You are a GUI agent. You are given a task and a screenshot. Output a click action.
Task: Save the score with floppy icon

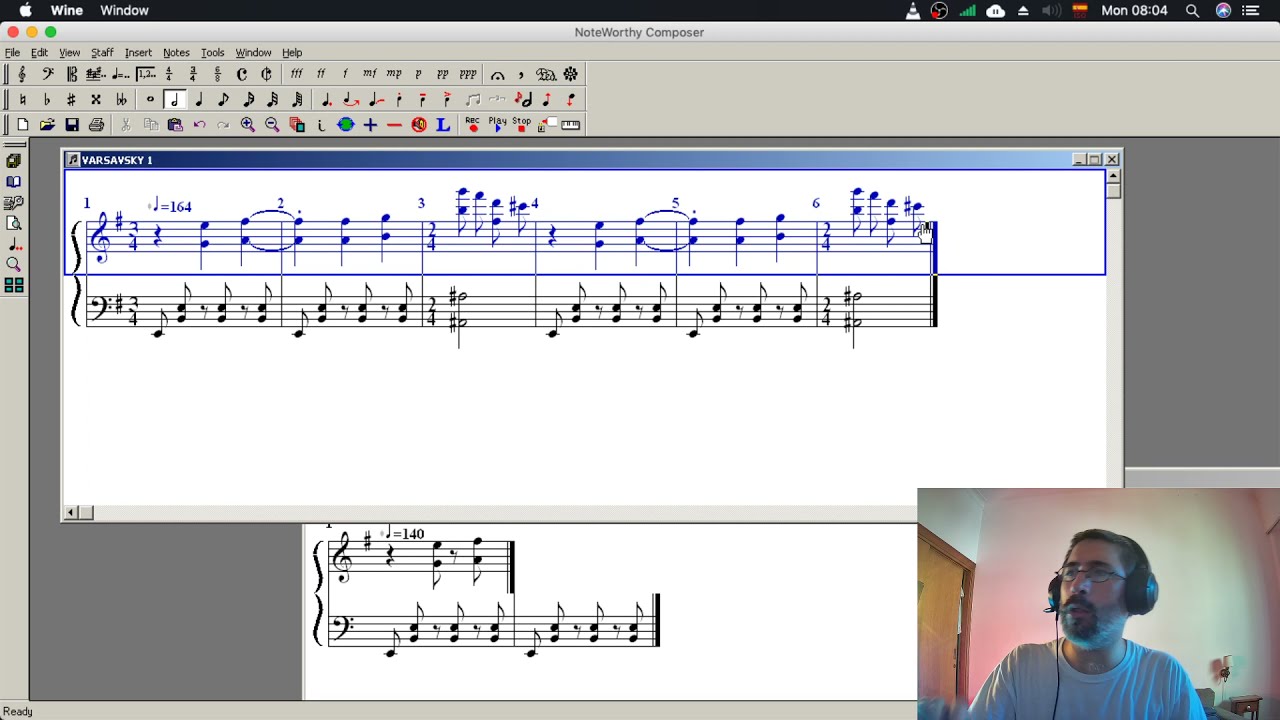click(72, 124)
